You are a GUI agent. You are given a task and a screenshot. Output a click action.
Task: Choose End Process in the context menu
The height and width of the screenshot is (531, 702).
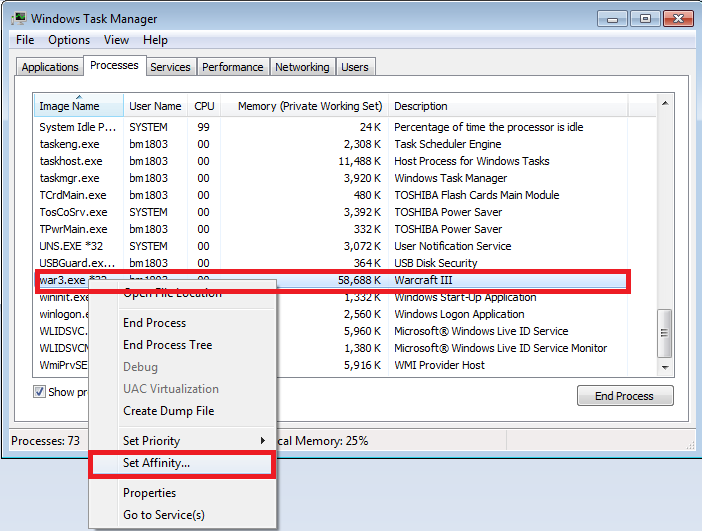tap(154, 323)
